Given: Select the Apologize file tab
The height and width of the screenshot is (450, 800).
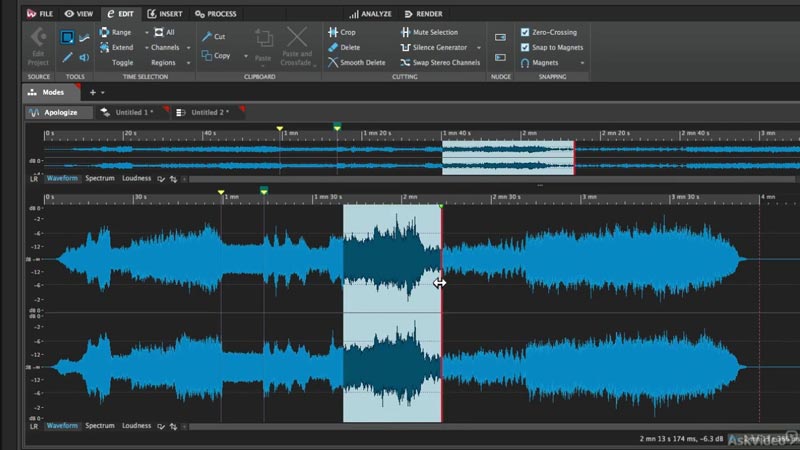Looking at the screenshot, I should point(60,112).
